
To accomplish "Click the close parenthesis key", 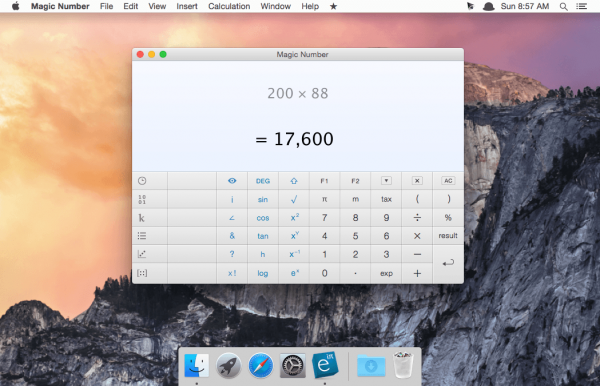I will pos(448,199).
